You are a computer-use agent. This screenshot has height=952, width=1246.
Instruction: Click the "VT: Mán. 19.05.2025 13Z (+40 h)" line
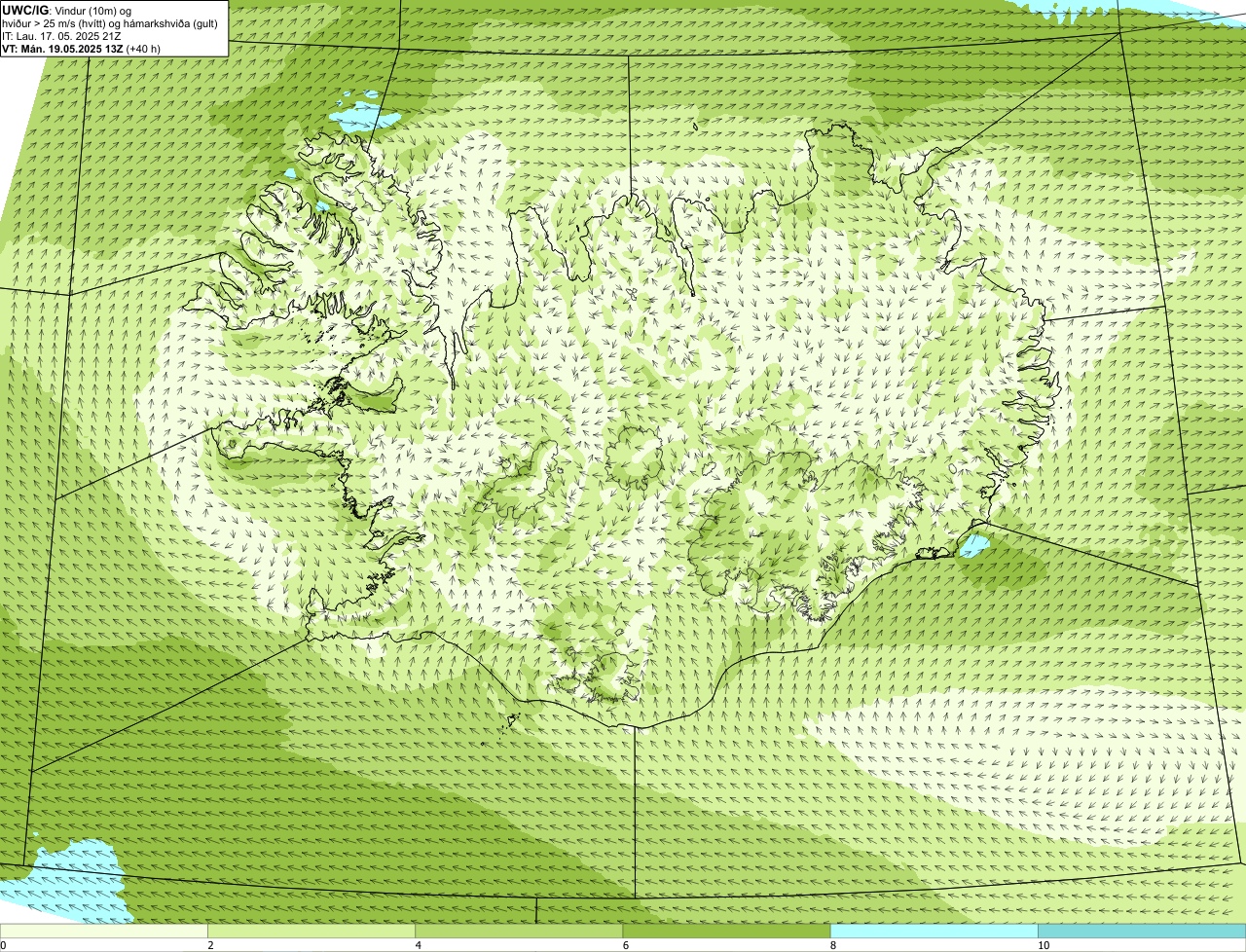pyautogui.click(x=82, y=48)
